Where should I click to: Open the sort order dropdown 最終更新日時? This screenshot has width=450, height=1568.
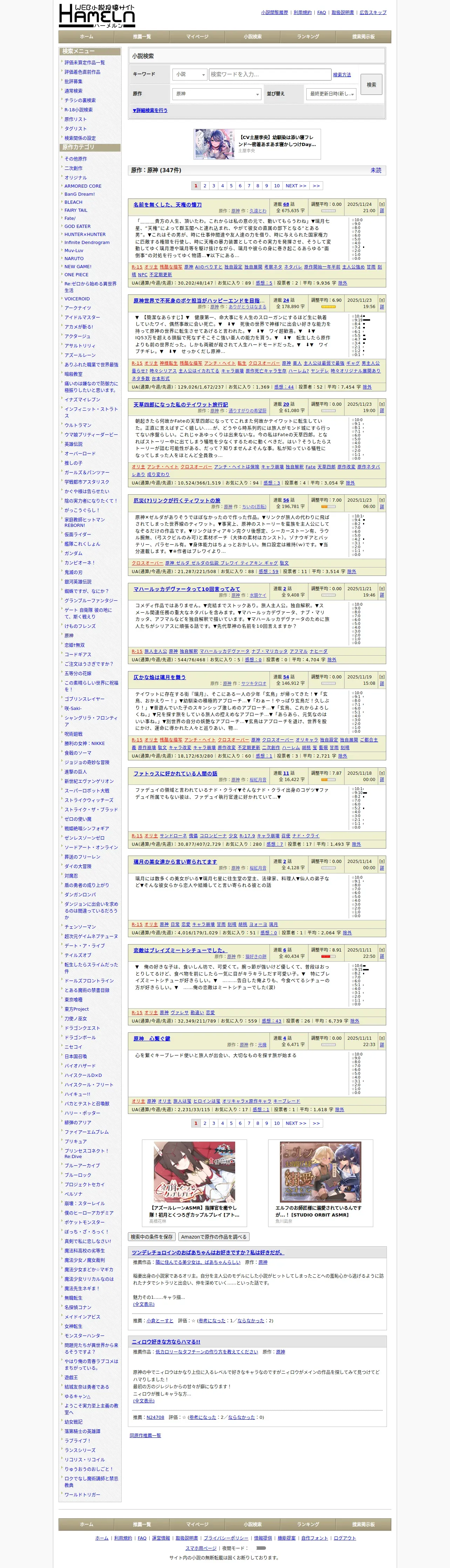point(330,94)
